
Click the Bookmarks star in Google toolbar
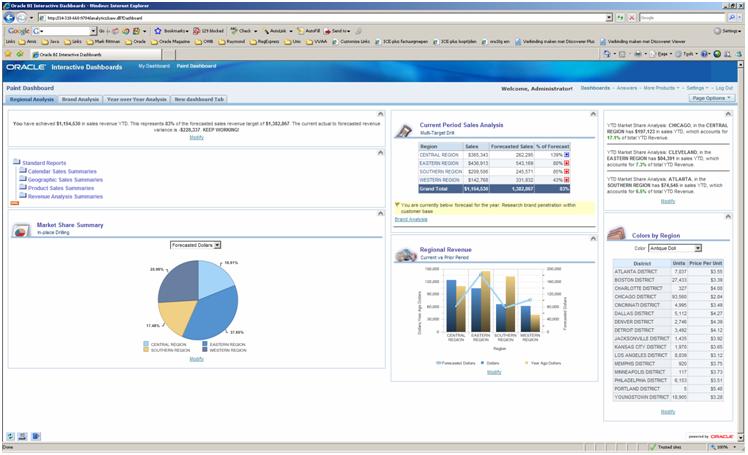tap(158, 31)
